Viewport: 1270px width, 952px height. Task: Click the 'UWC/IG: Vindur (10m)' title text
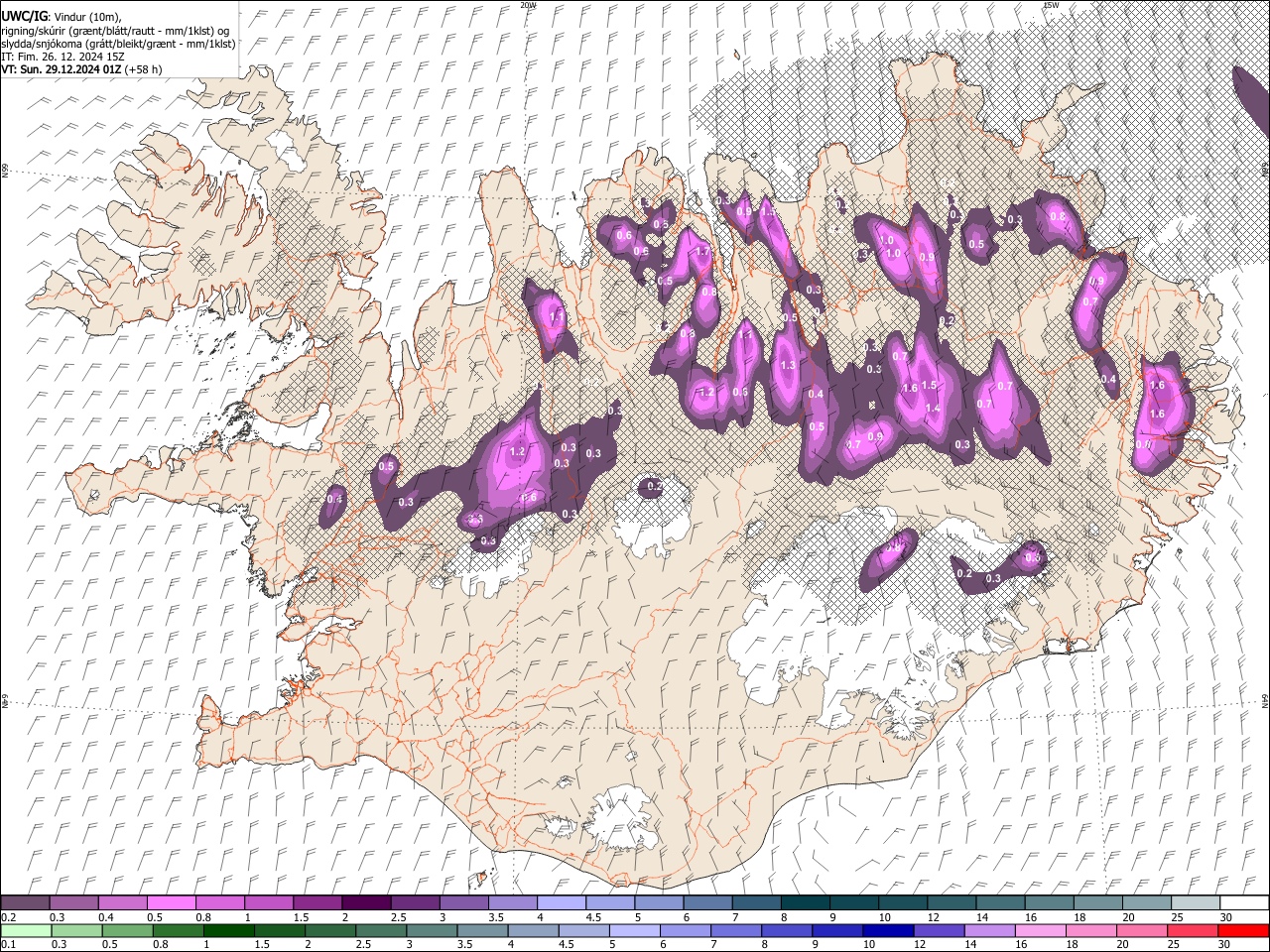62,17
